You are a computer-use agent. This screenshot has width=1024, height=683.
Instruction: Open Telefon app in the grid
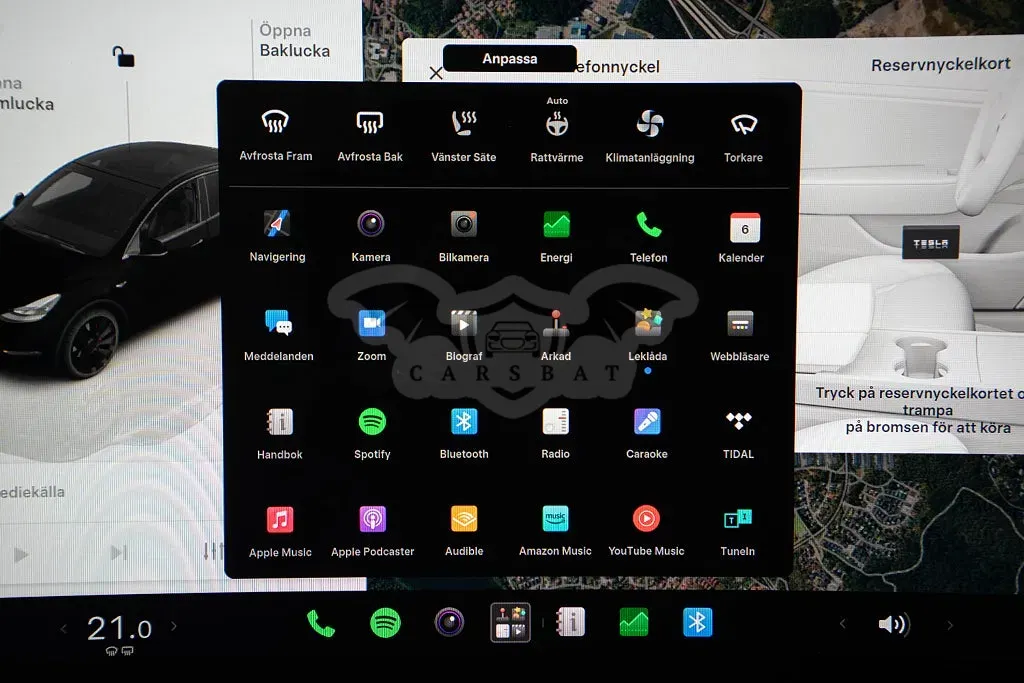(648, 236)
